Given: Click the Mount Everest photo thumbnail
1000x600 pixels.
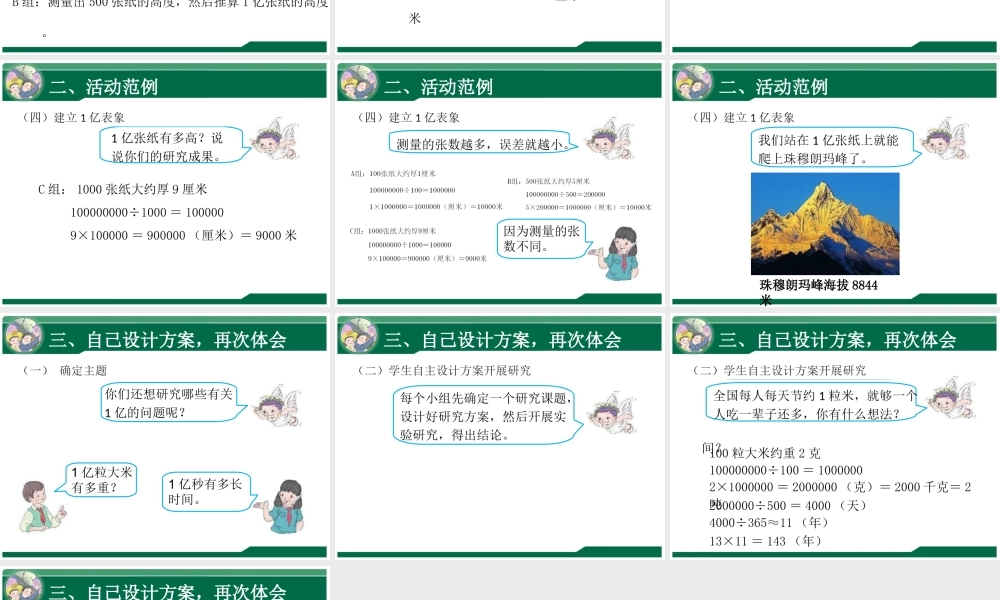Looking at the screenshot, I should coord(828,225).
